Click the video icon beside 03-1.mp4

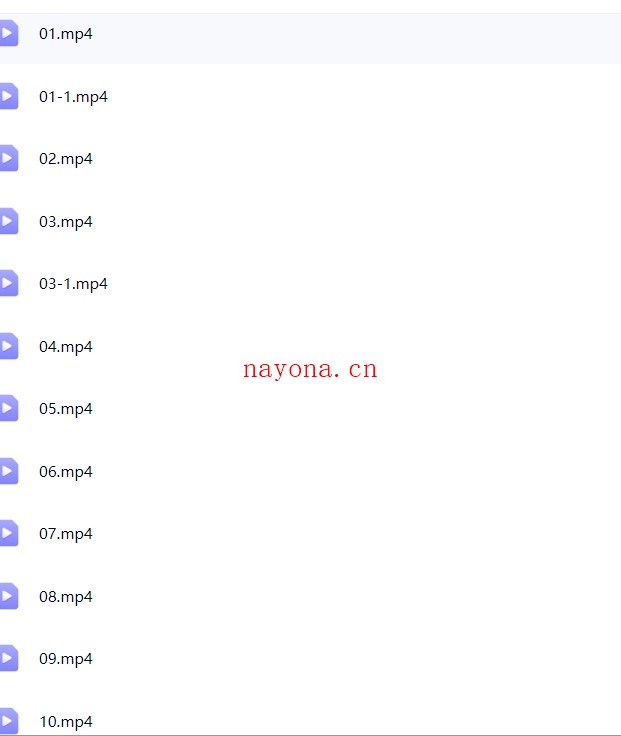tap(9, 284)
